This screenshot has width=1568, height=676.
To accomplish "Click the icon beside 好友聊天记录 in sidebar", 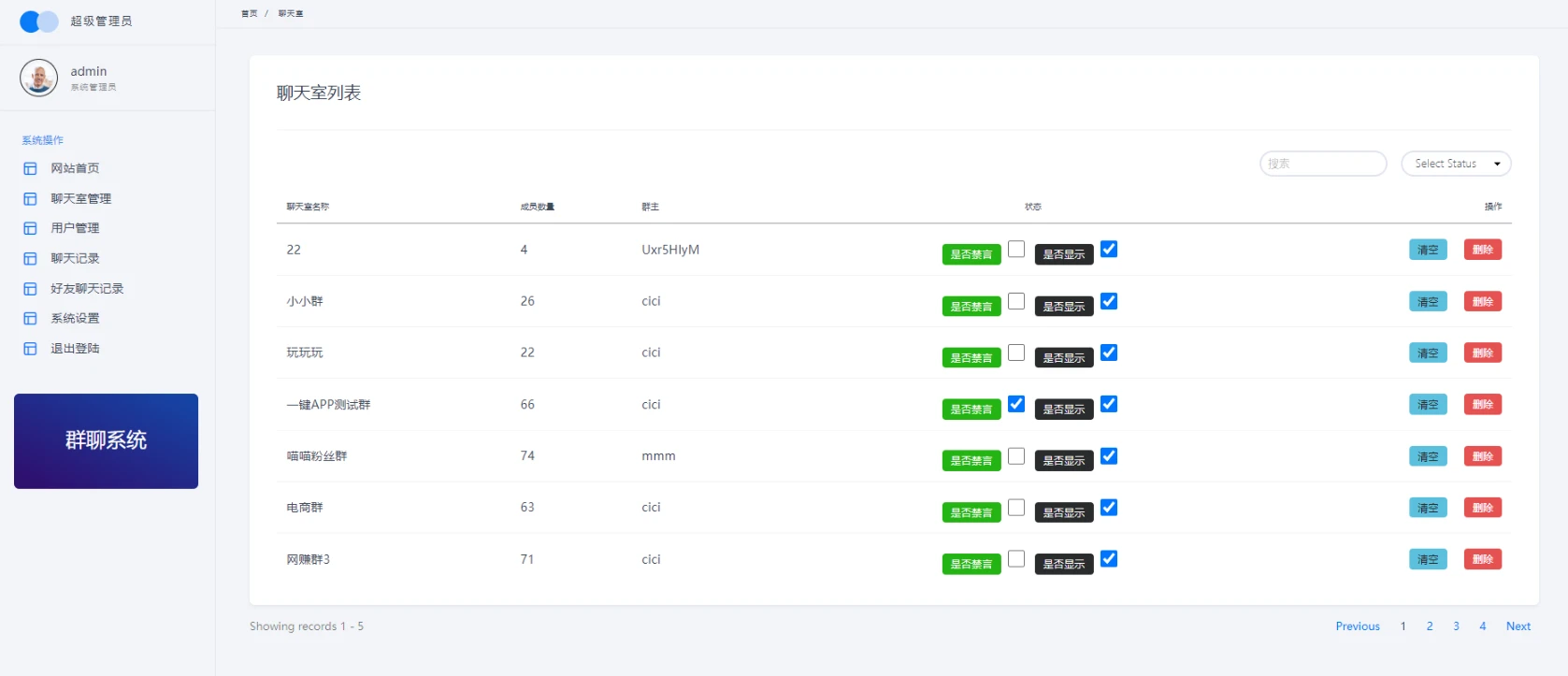I will click(x=30, y=289).
